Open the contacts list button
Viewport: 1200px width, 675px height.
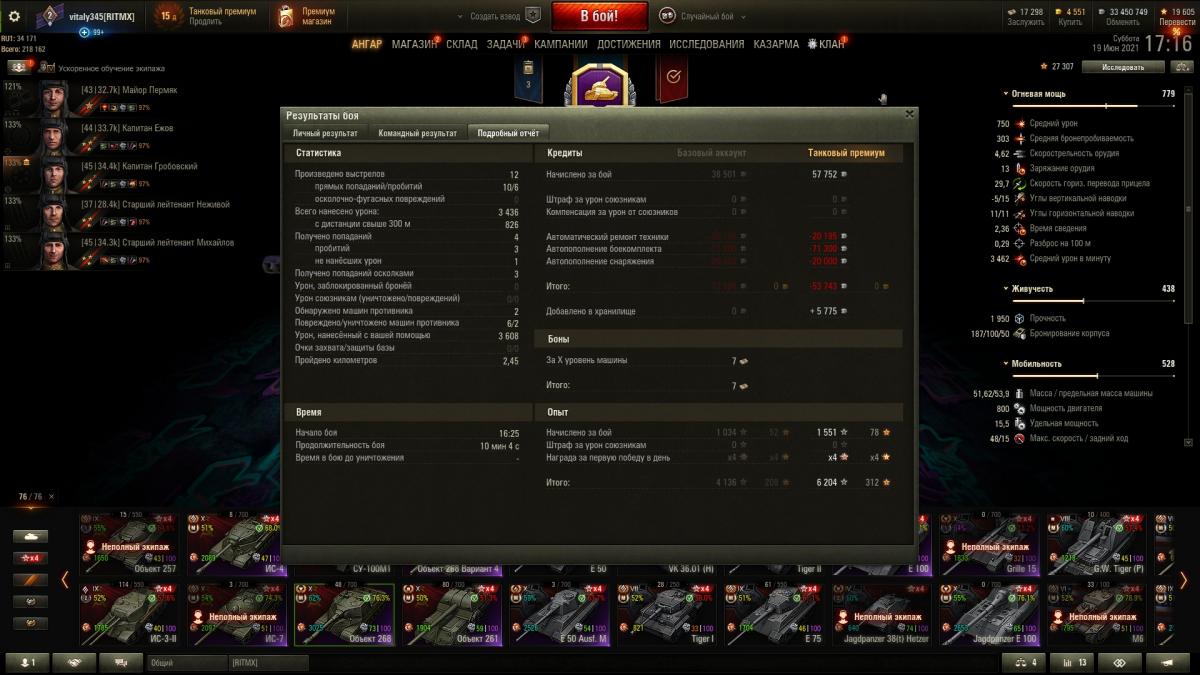[x=28, y=662]
